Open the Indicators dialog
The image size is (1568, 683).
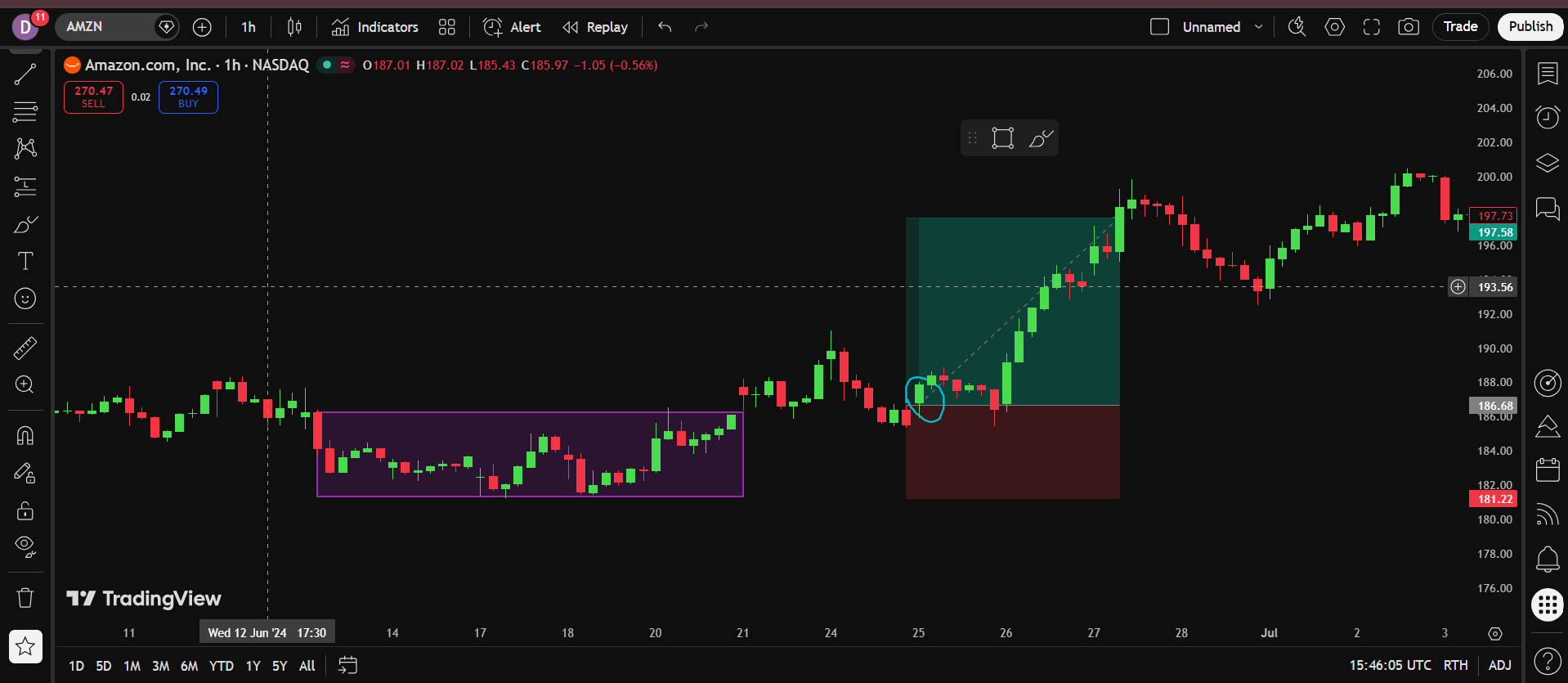[x=375, y=27]
